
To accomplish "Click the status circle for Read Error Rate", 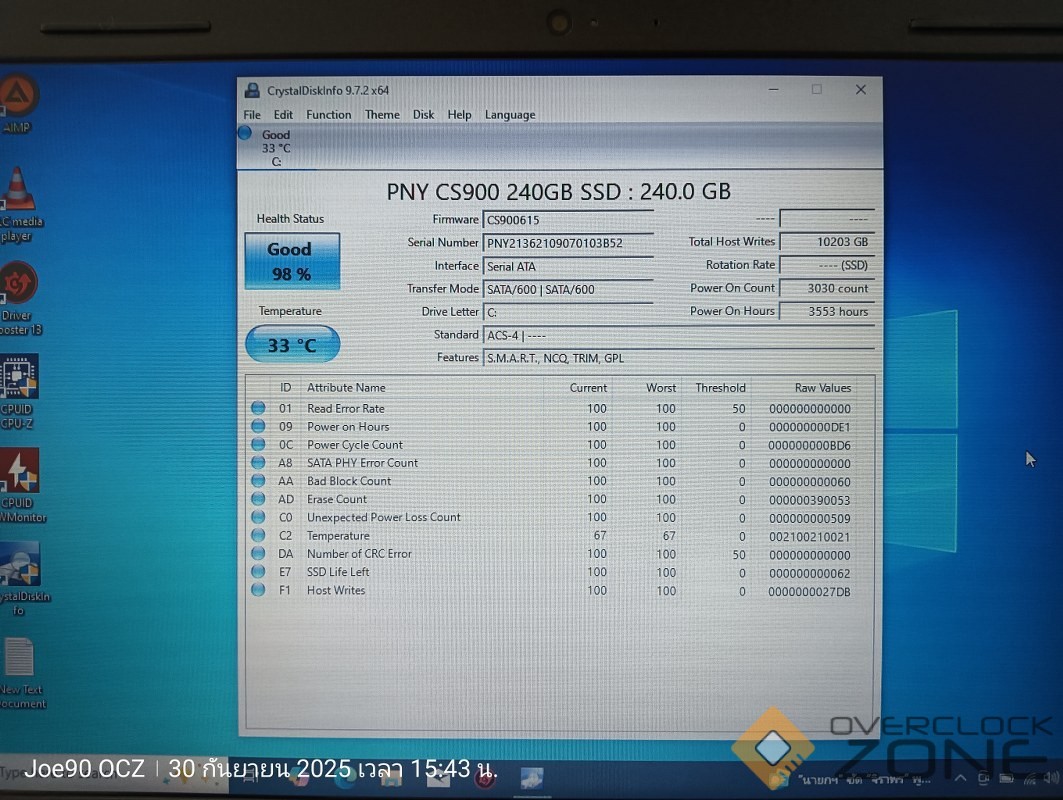I will pos(258,407).
